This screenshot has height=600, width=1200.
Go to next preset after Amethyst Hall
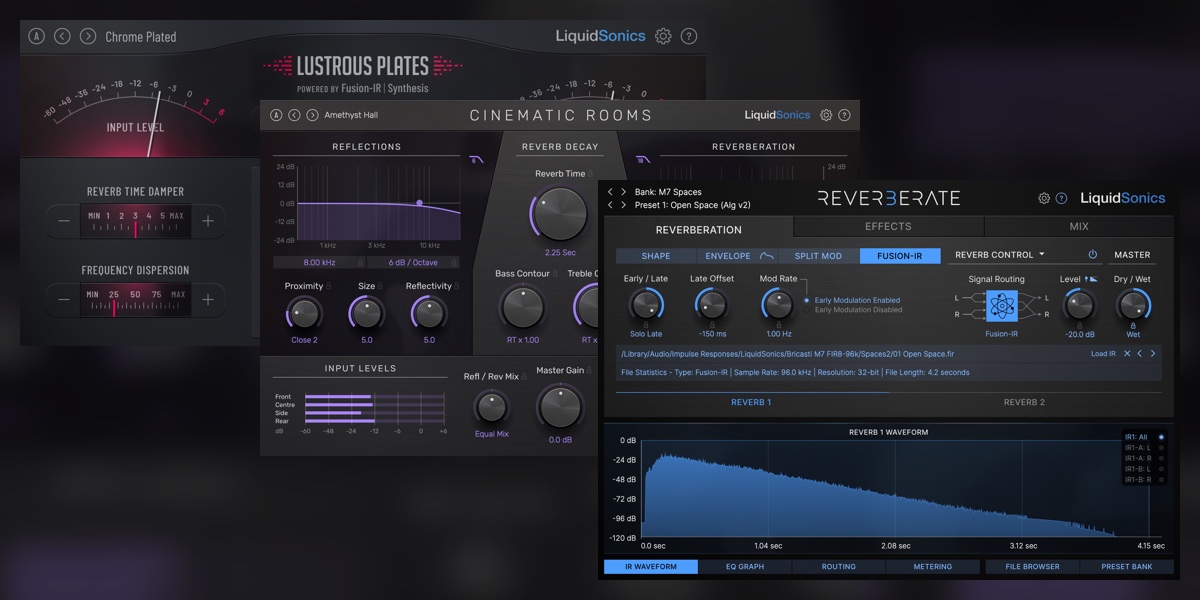(312, 115)
